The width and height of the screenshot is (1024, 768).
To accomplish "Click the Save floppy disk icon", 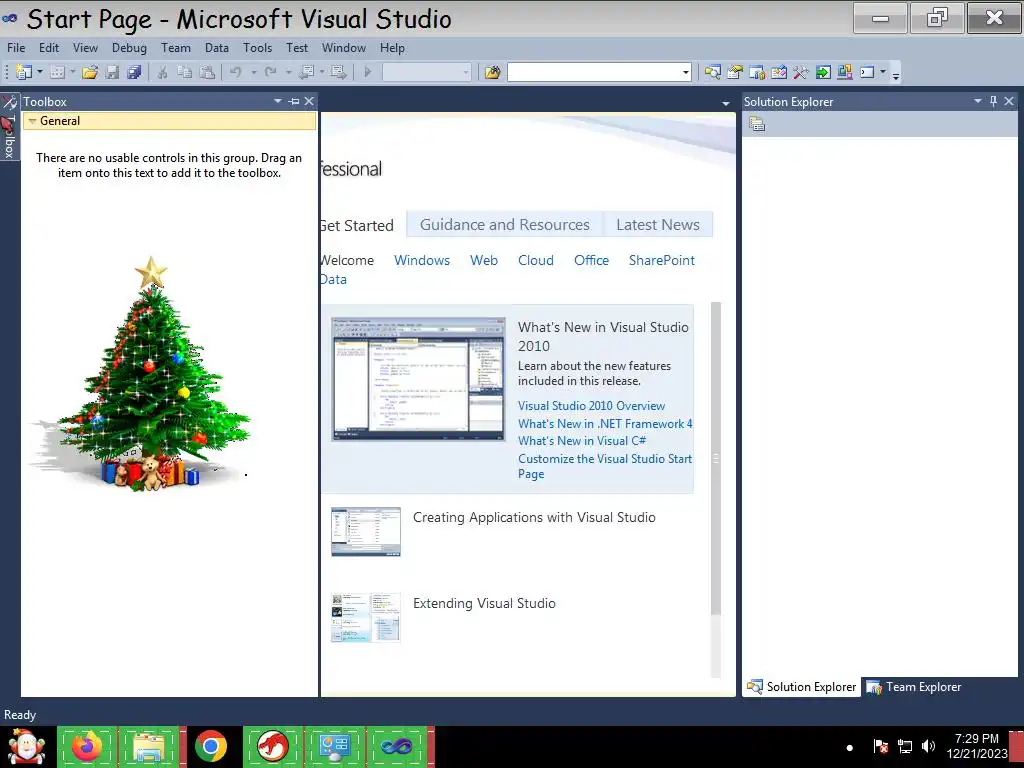I will coord(112,72).
